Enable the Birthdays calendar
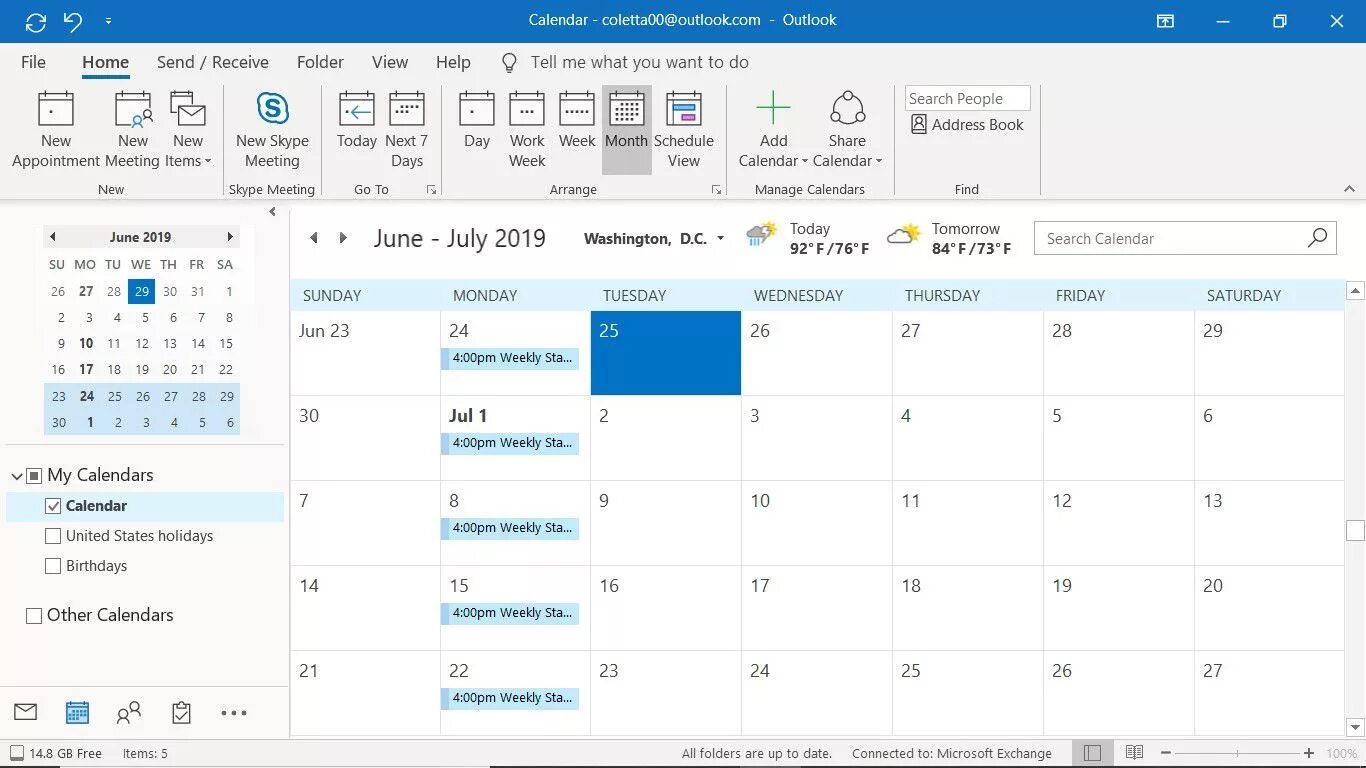Screen dimensions: 1366x768 point(54,566)
